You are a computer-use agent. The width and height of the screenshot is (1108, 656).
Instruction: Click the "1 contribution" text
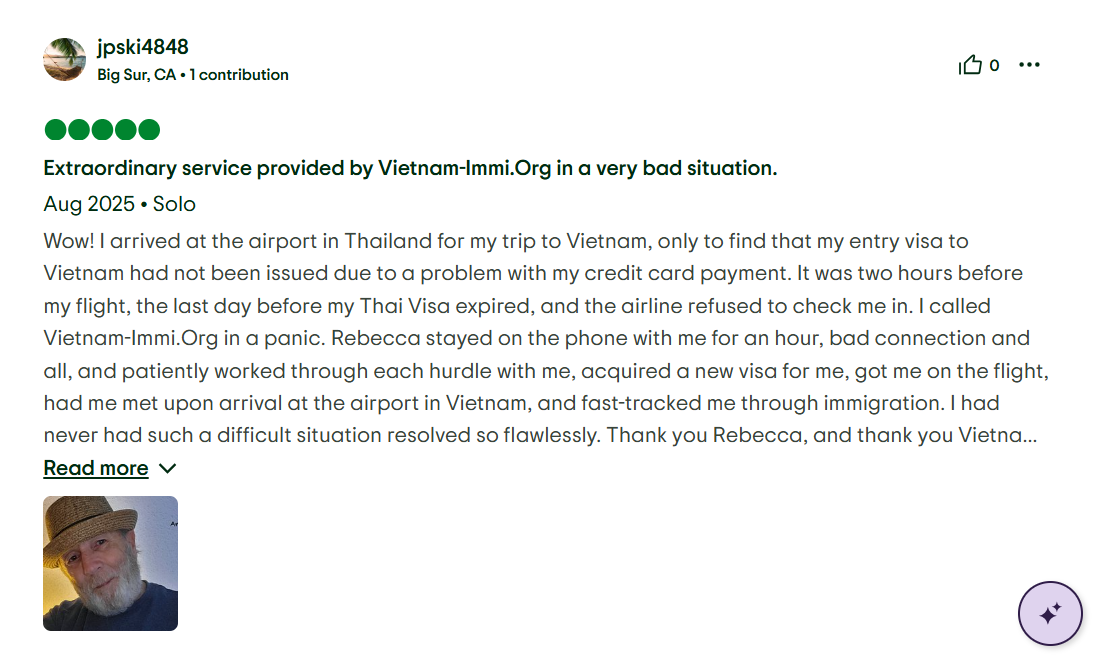[239, 75]
